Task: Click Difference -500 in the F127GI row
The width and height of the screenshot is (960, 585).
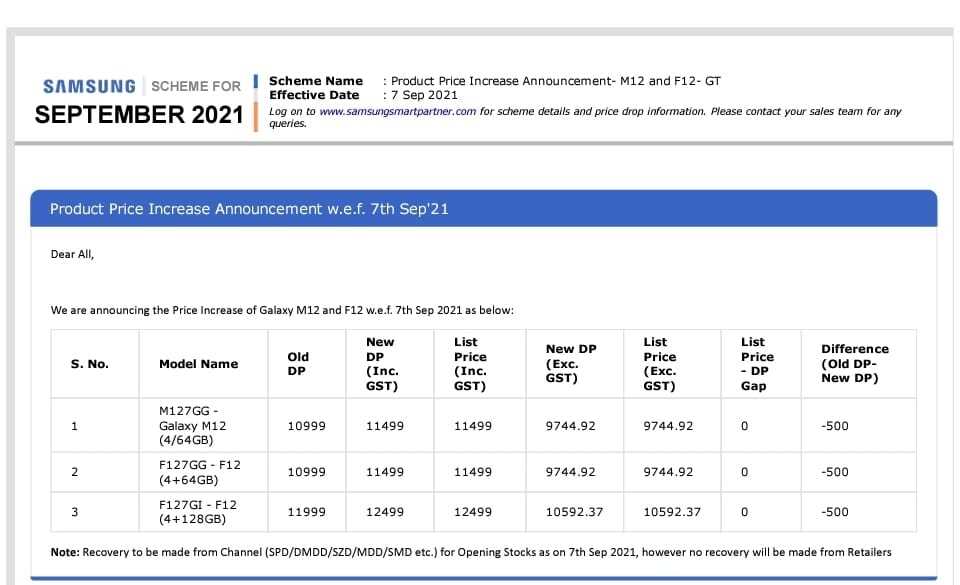Action: 835,512
